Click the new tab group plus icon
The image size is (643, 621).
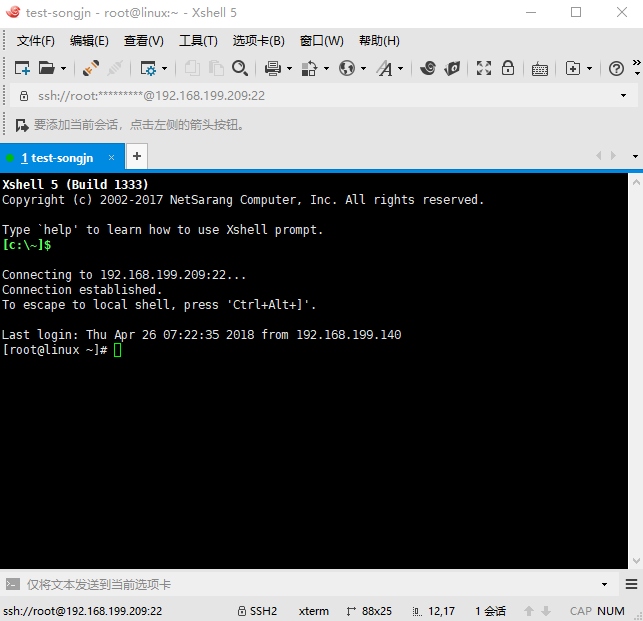[573, 68]
